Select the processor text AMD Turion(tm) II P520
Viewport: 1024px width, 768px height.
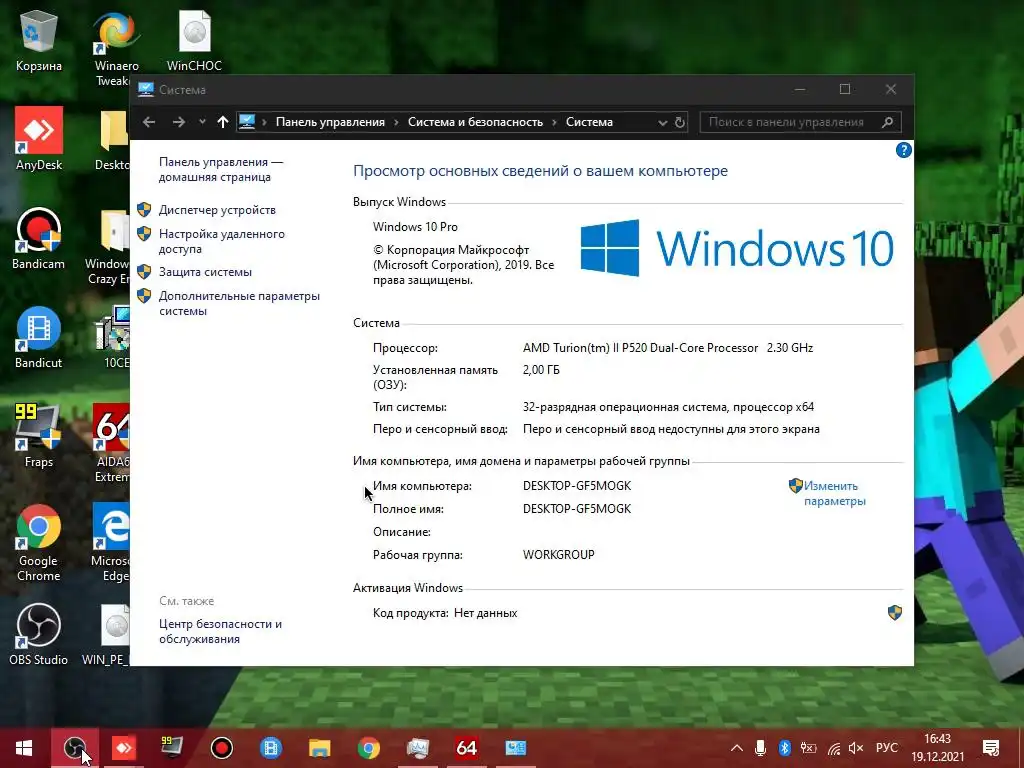pyautogui.click(x=667, y=347)
